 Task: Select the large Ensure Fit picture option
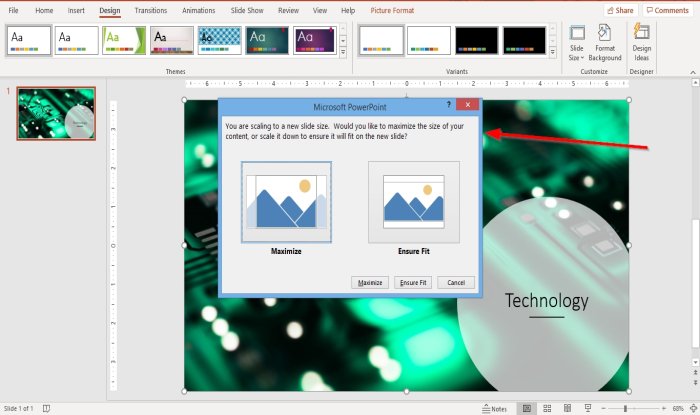pyautogui.click(x=414, y=202)
